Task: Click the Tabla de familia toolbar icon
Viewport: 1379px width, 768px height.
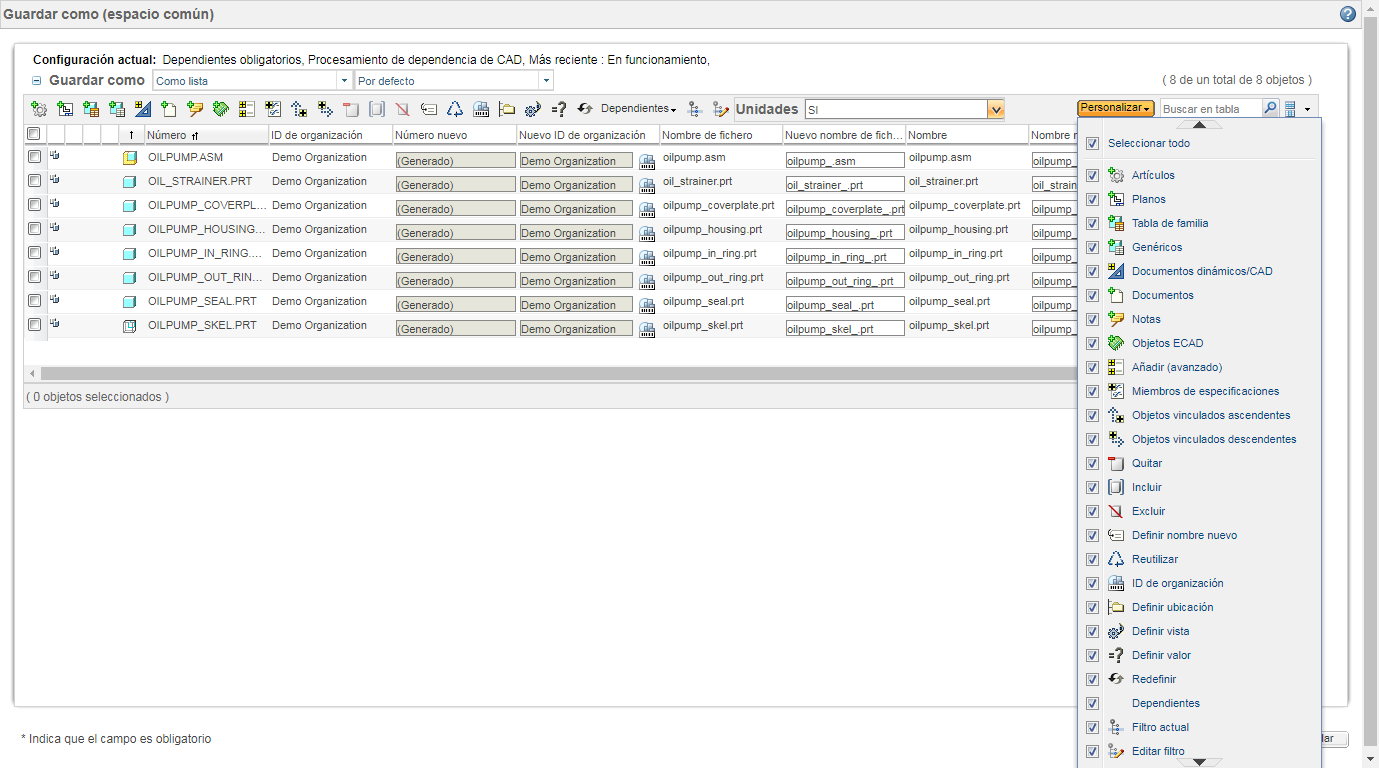Action: click(91, 109)
